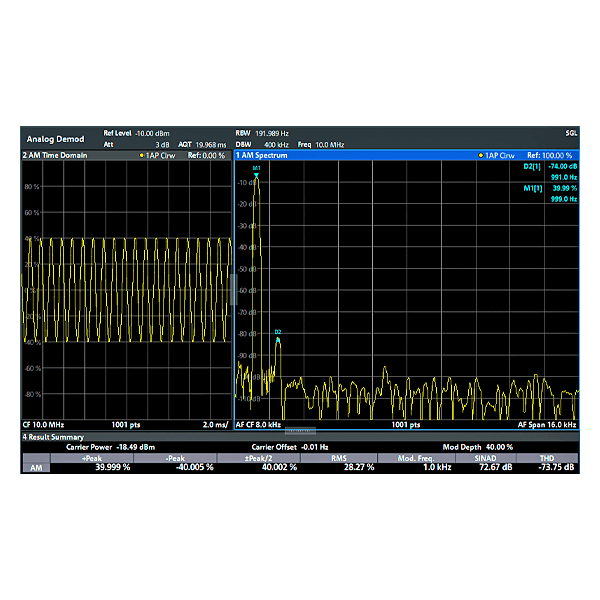Click the RBW 191.989 Hz setting
600x600 pixels.
(x=262, y=133)
